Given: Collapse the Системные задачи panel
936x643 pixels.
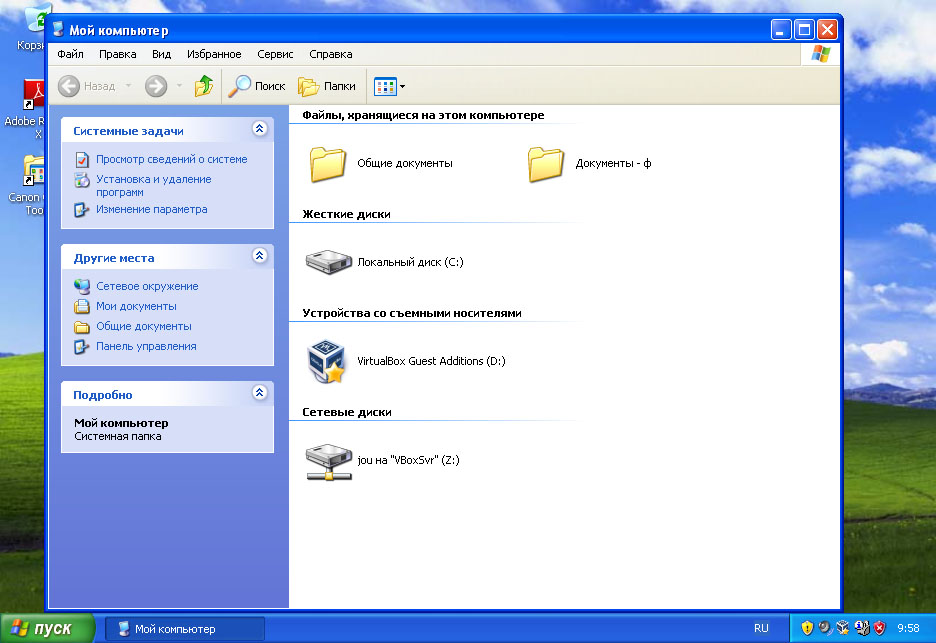Looking at the screenshot, I should click(260, 130).
